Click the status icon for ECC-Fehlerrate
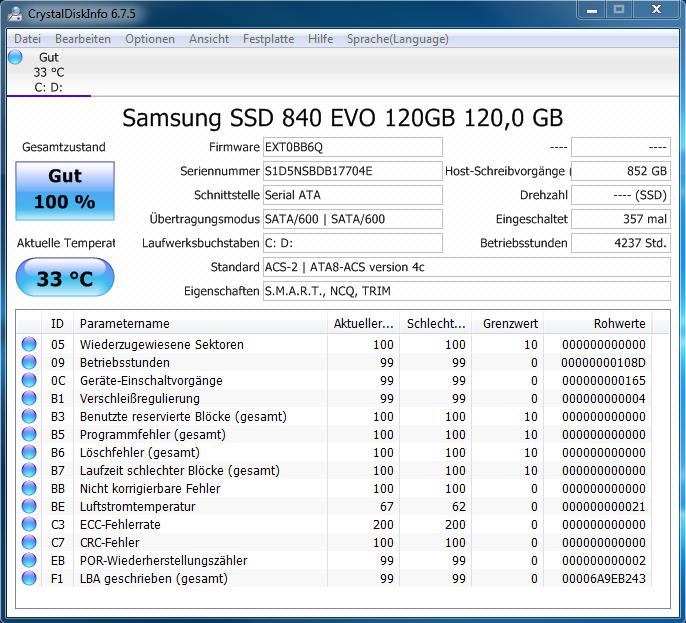Image resolution: width=686 pixels, height=623 pixels. pyautogui.click(x=29, y=524)
